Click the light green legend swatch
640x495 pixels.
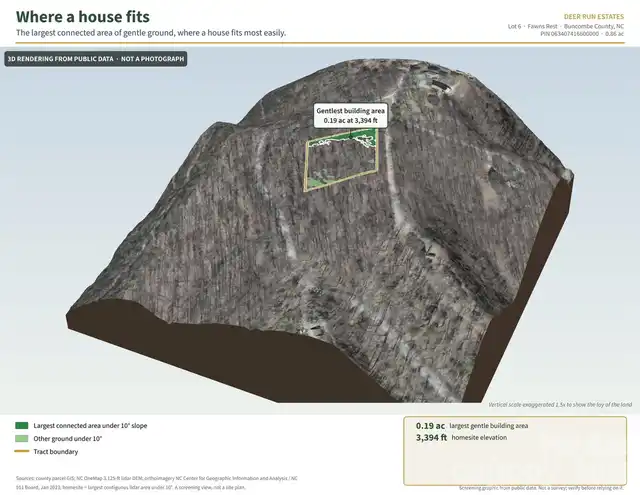point(22,439)
